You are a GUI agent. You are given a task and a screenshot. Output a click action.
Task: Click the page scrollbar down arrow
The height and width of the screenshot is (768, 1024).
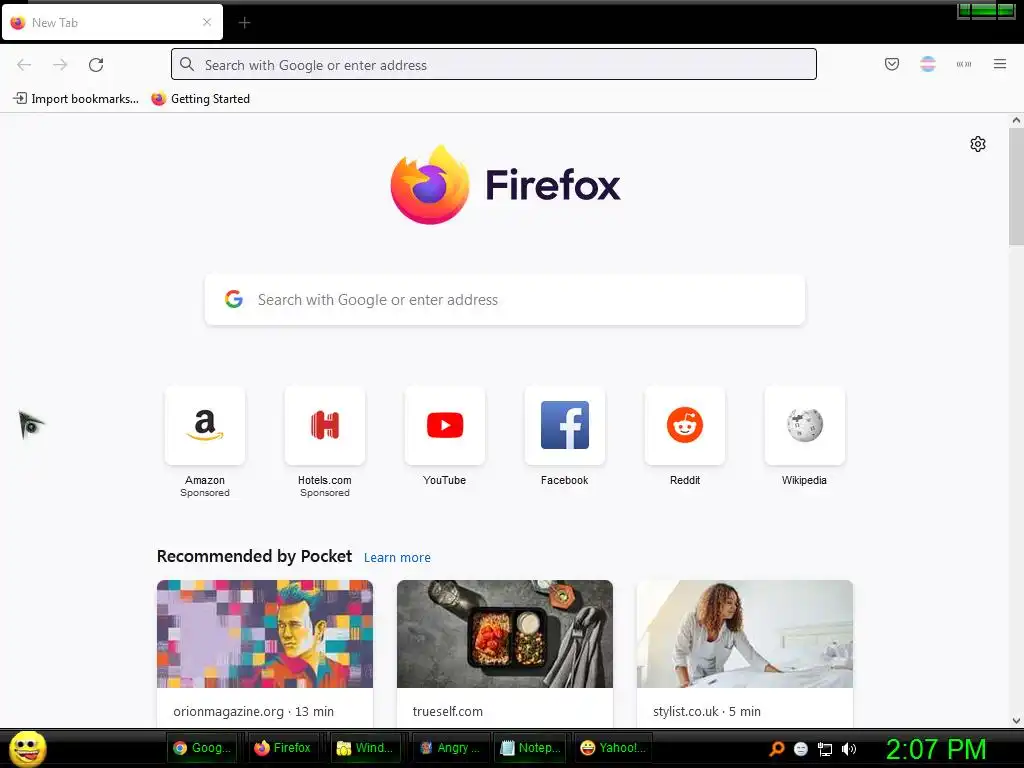[1016, 721]
